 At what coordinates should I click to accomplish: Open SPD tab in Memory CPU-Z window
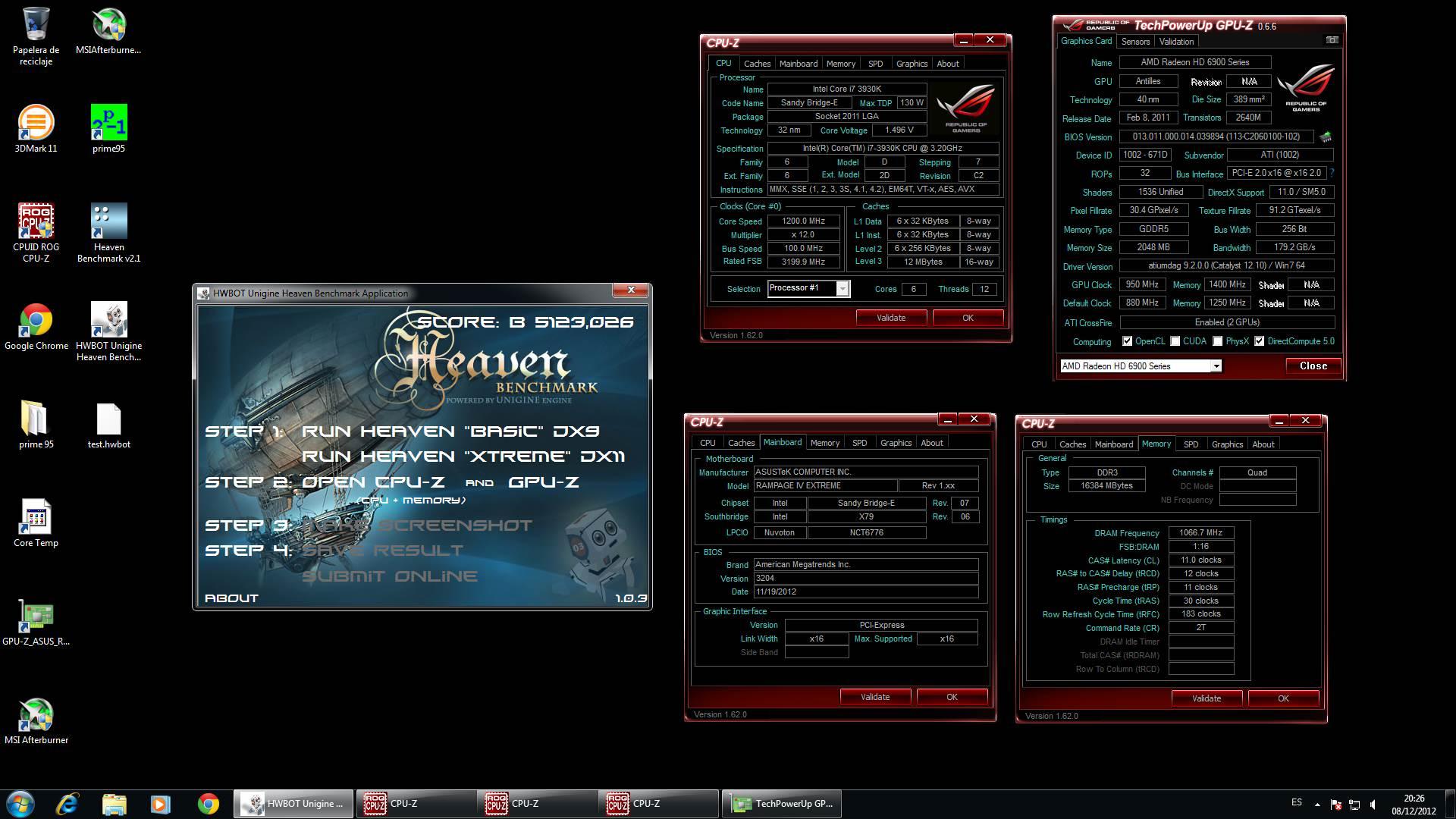point(1191,444)
